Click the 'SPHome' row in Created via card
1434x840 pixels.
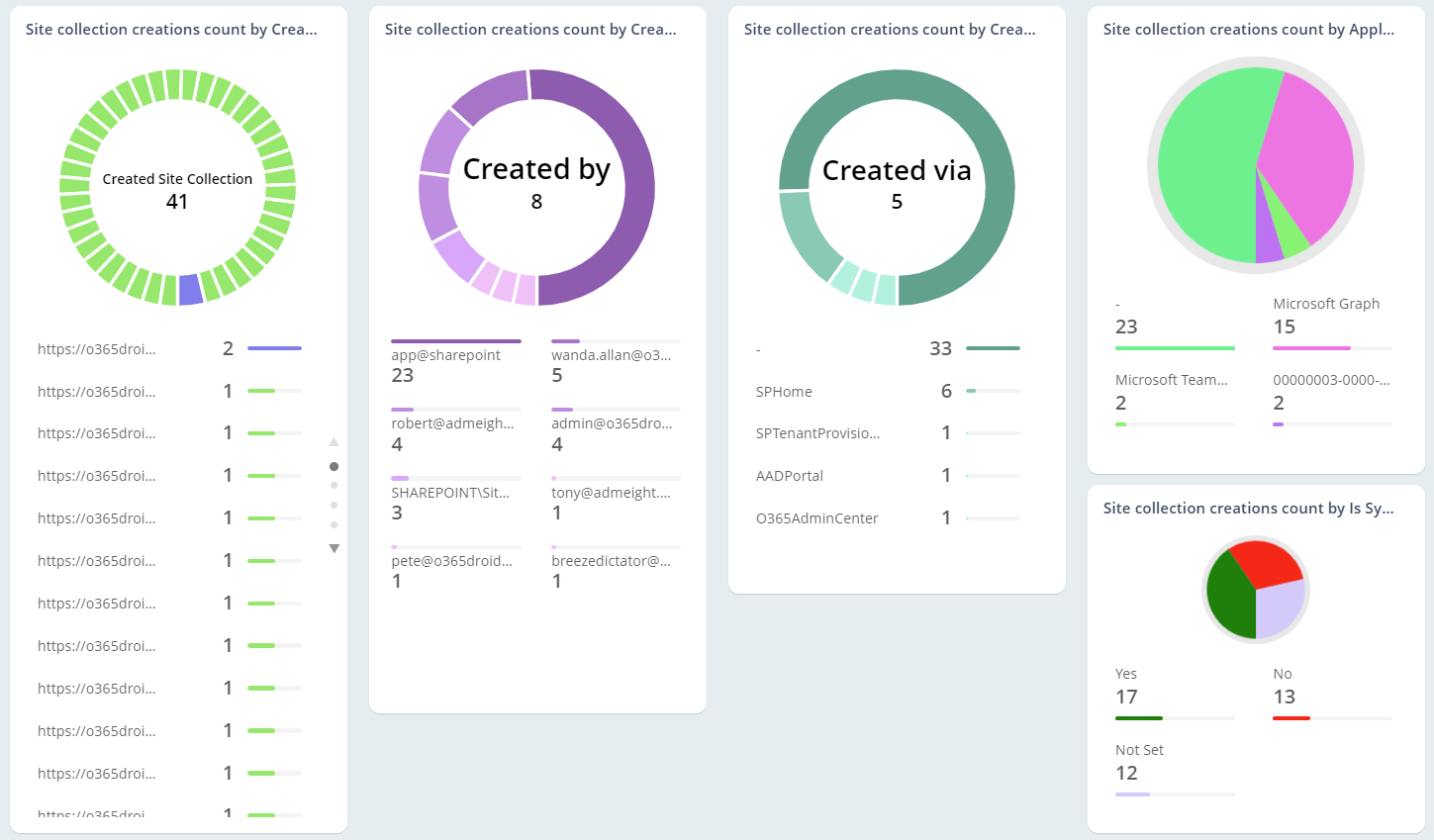click(x=784, y=391)
